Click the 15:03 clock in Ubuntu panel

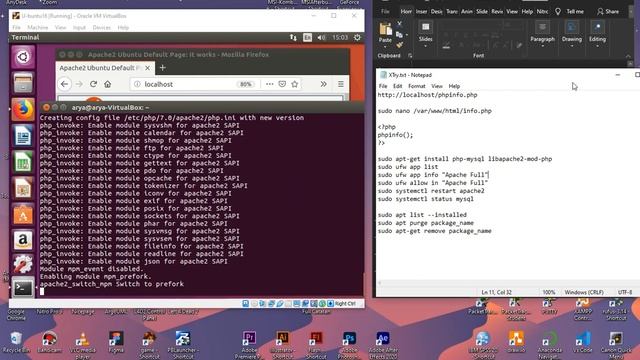point(340,38)
